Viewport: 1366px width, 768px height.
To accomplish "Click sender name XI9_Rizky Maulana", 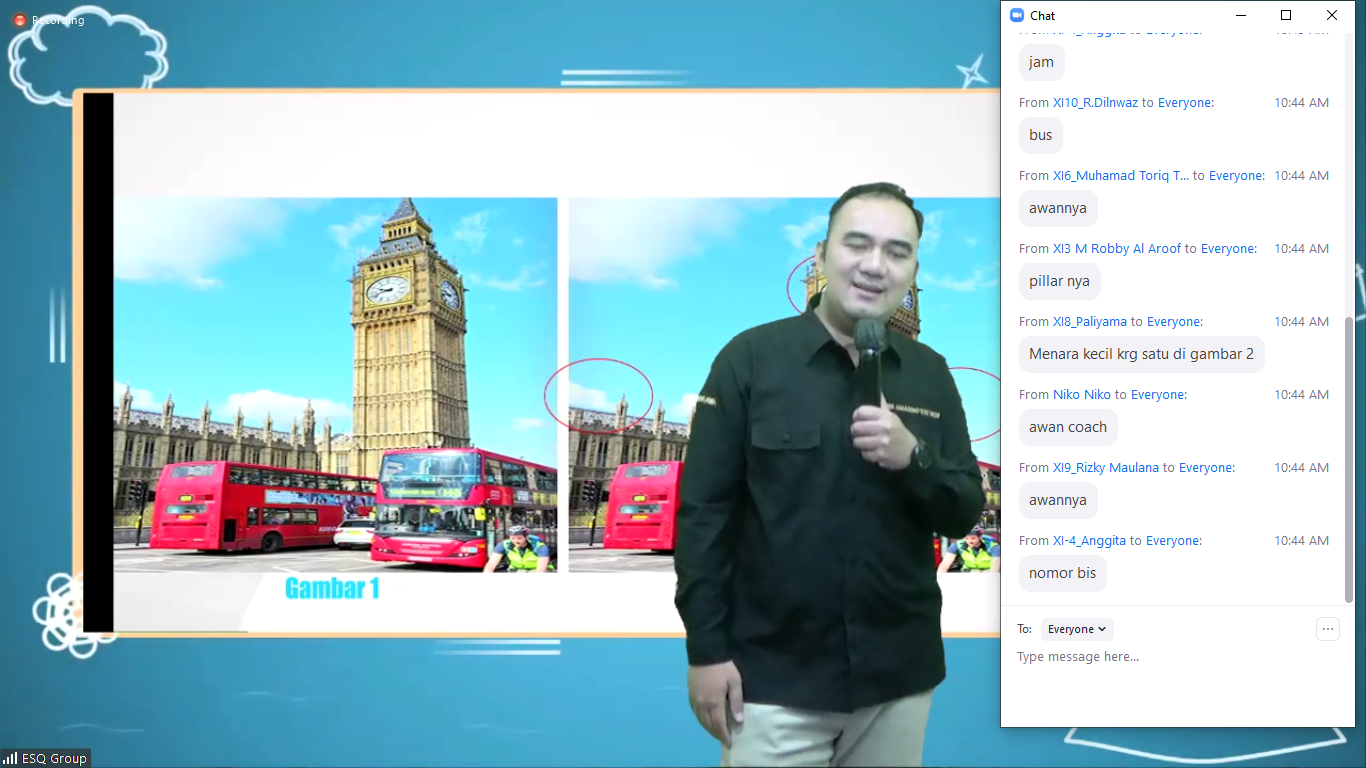I will pyautogui.click(x=1105, y=468).
